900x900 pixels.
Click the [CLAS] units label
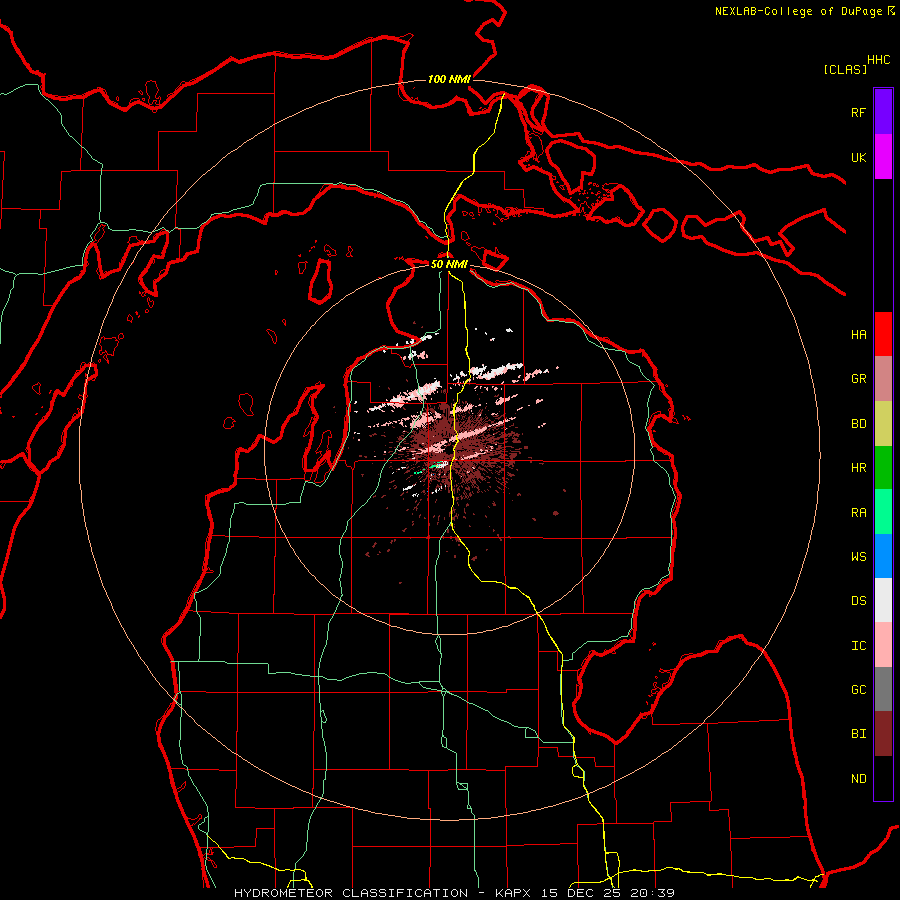click(845, 69)
